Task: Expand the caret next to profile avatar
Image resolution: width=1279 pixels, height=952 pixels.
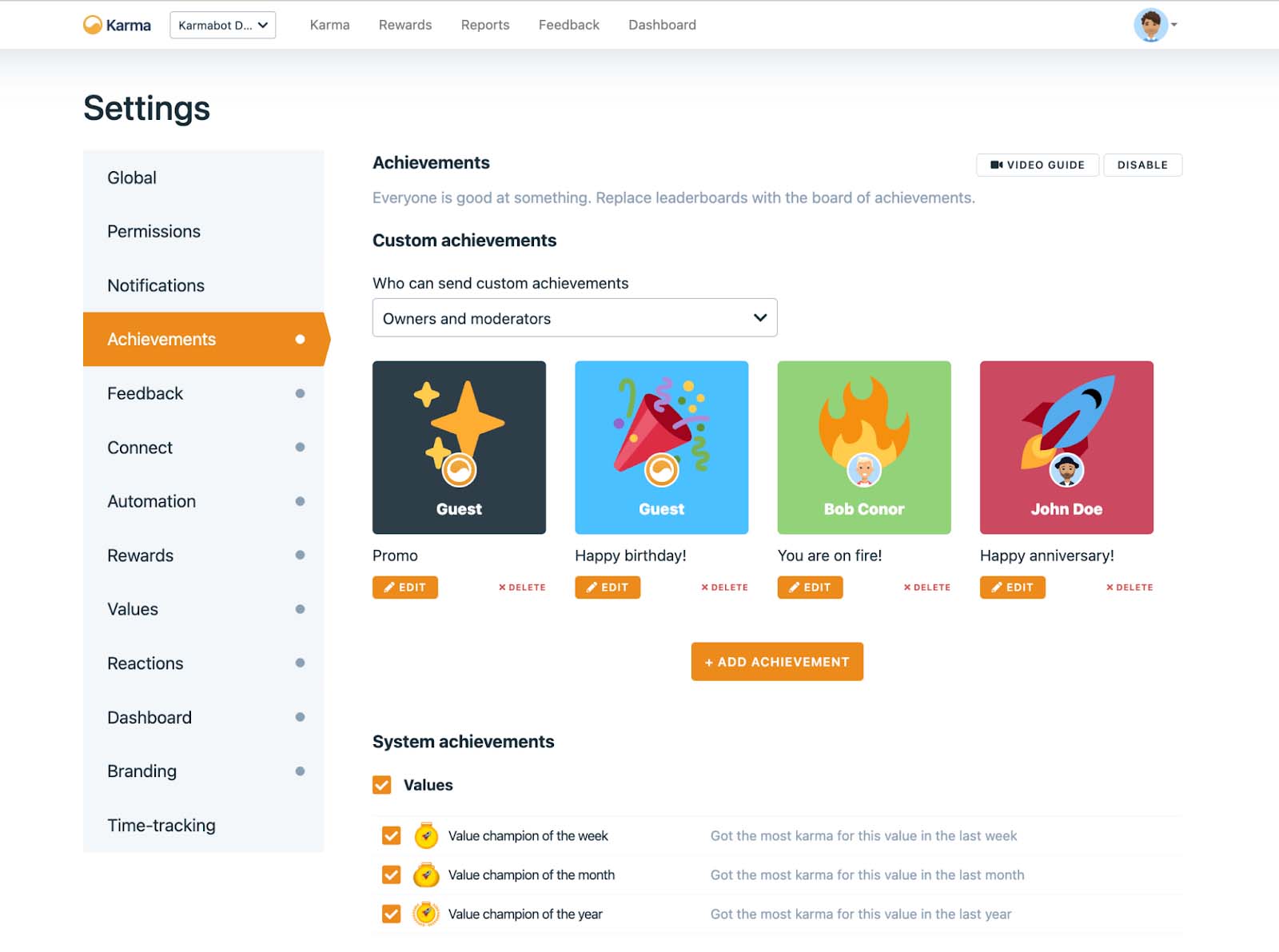Action: (x=1174, y=25)
